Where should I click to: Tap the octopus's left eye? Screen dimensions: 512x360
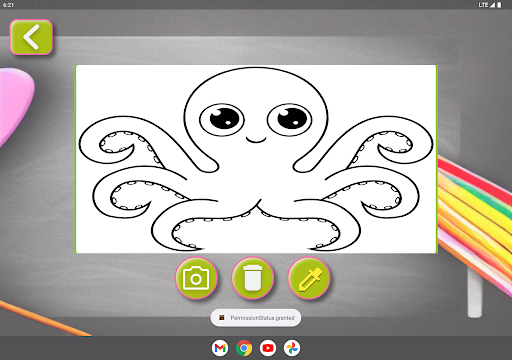pos(222,119)
